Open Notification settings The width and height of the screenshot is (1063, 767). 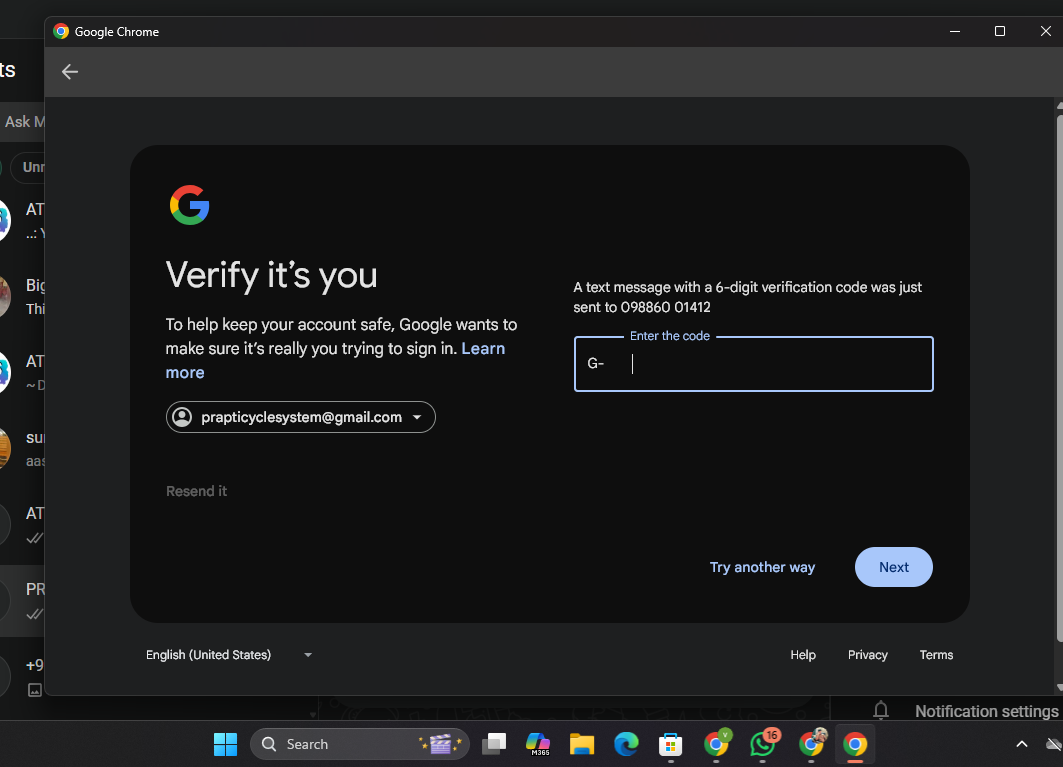(x=986, y=711)
